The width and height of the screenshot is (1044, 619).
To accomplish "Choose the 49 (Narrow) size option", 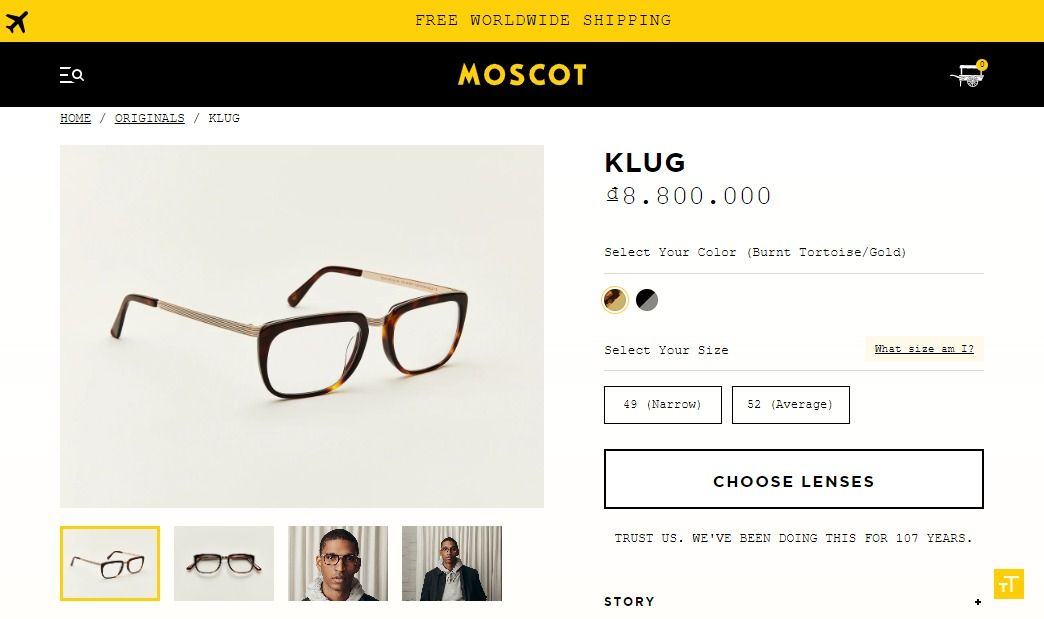I will point(662,405).
